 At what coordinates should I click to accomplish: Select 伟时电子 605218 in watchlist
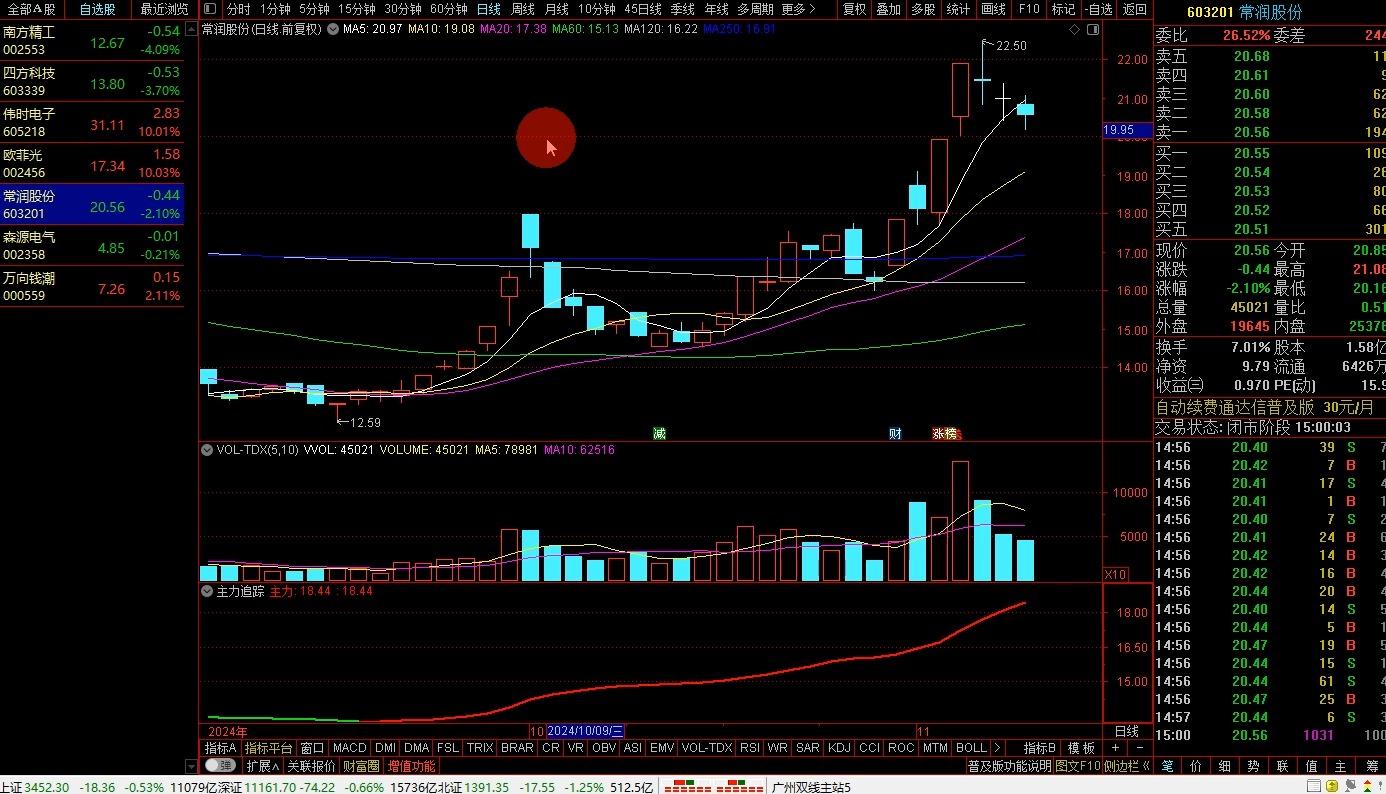(x=92, y=122)
